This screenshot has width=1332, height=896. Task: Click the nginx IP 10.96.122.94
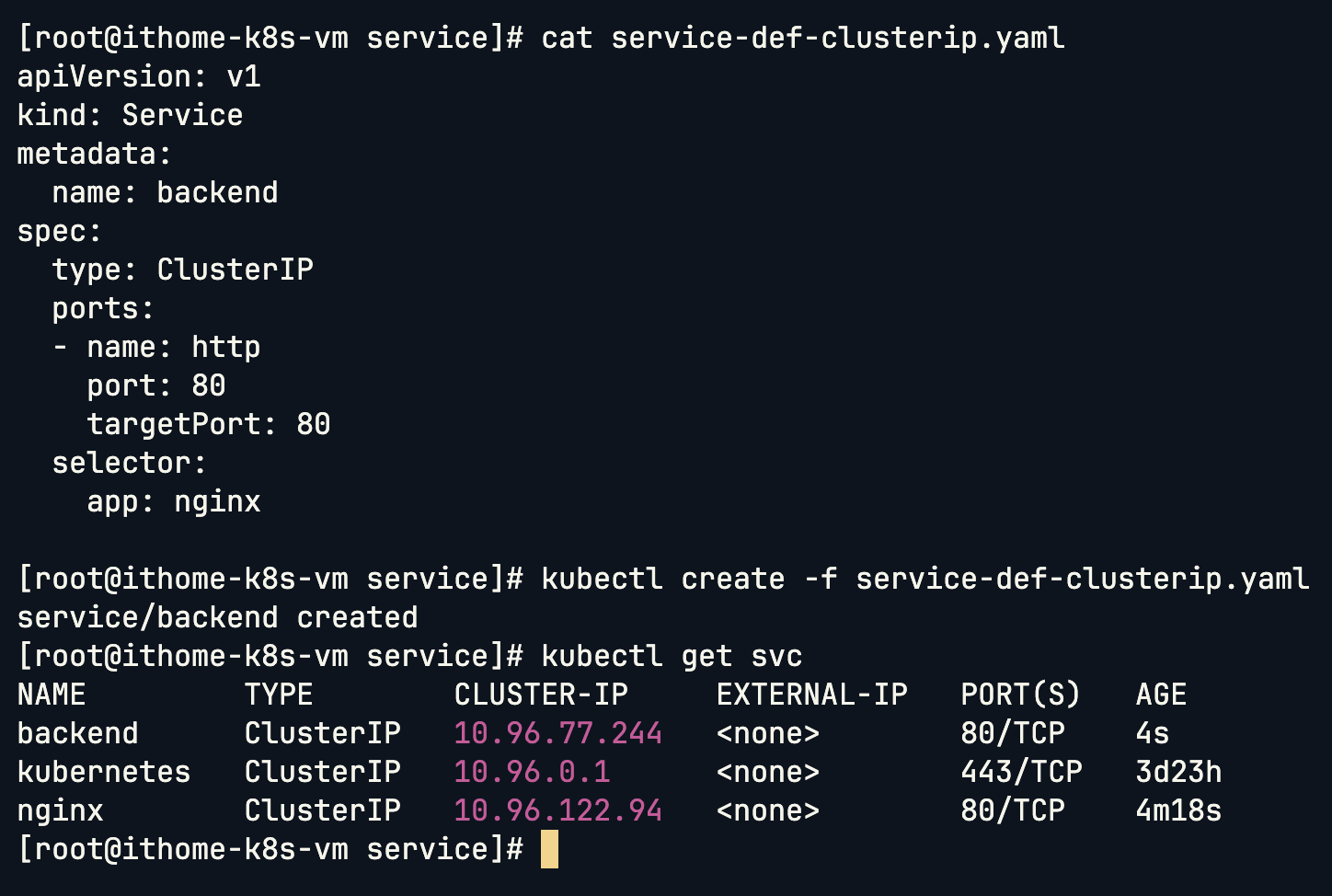[558, 810]
